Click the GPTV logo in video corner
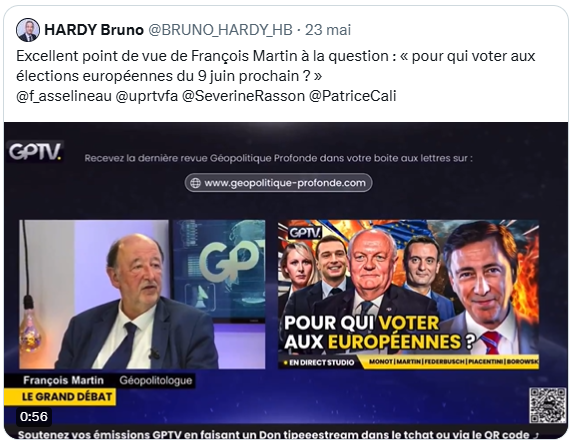Screen dimensions: 572x441 pyautogui.click(x=35, y=151)
